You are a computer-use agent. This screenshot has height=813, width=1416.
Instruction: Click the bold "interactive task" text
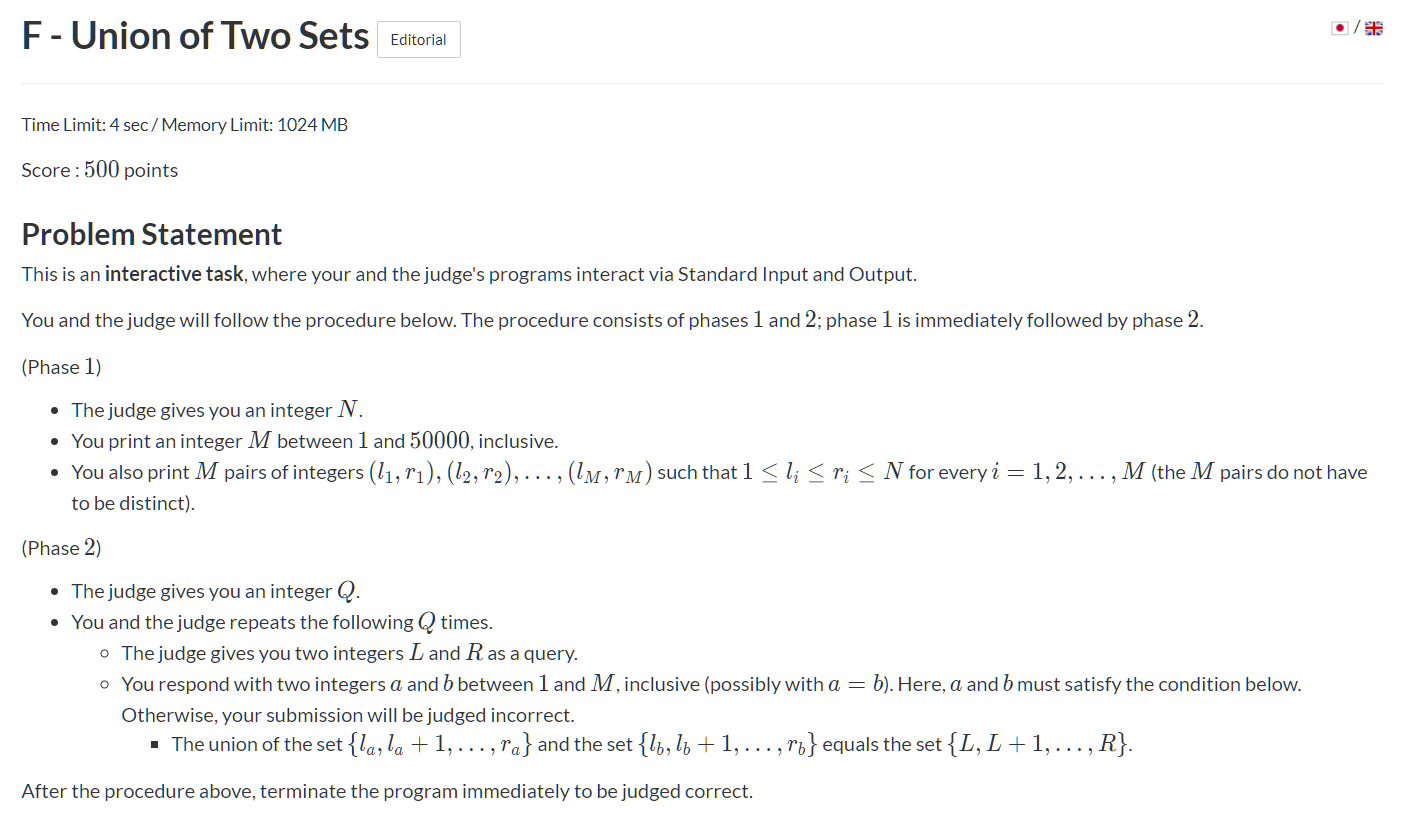pos(173,274)
